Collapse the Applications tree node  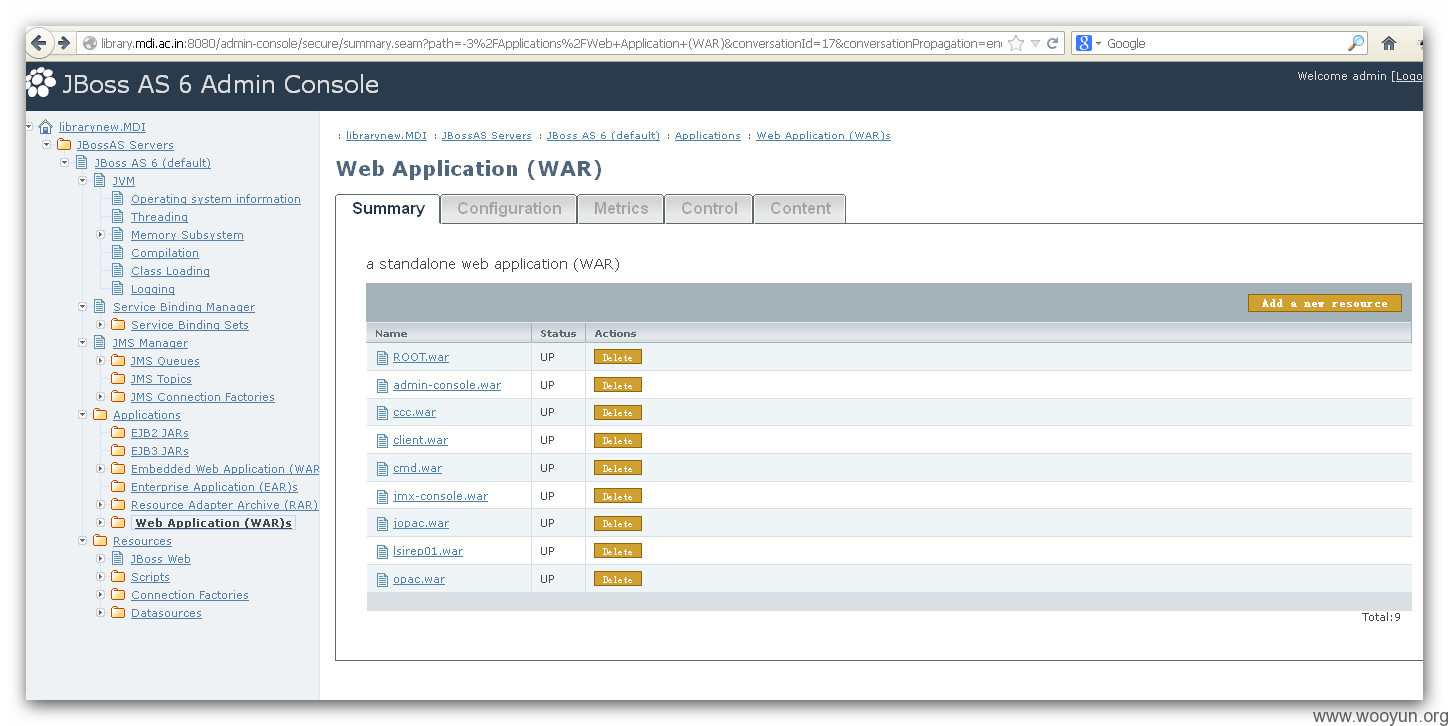[x=83, y=415]
